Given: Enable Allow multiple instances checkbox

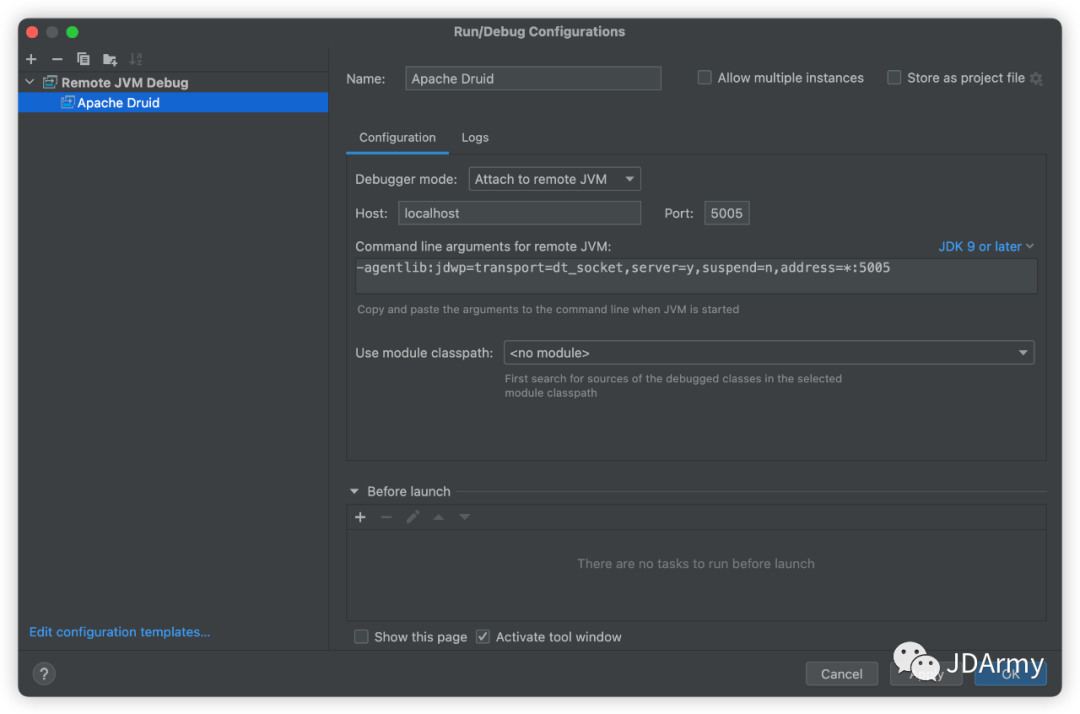Looking at the screenshot, I should coord(704,78).
